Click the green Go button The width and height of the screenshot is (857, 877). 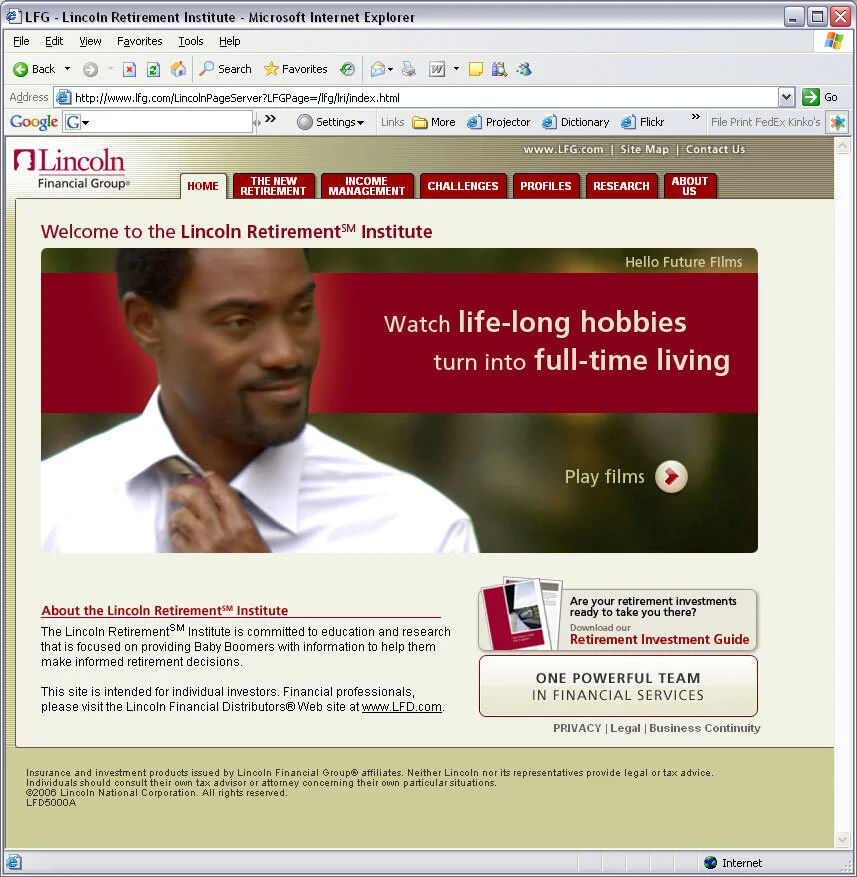[820, 97]
